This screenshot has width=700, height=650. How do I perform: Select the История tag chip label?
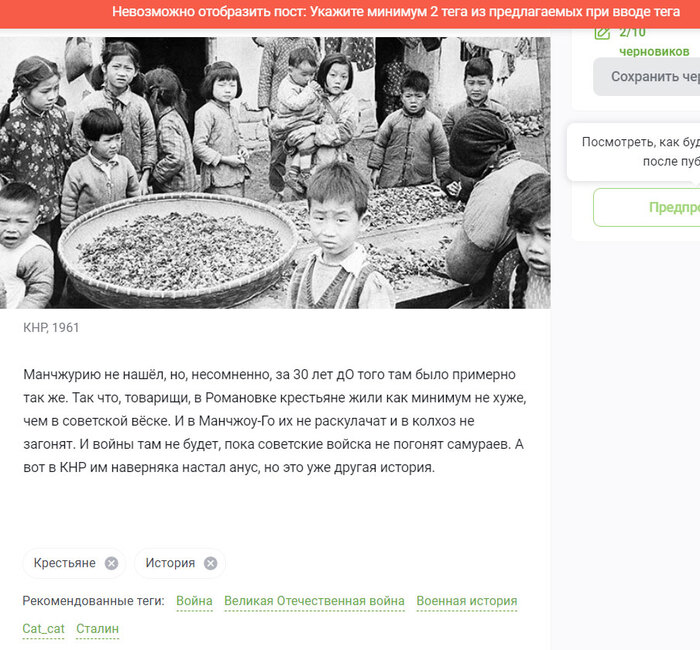click(x=170, y=563)
